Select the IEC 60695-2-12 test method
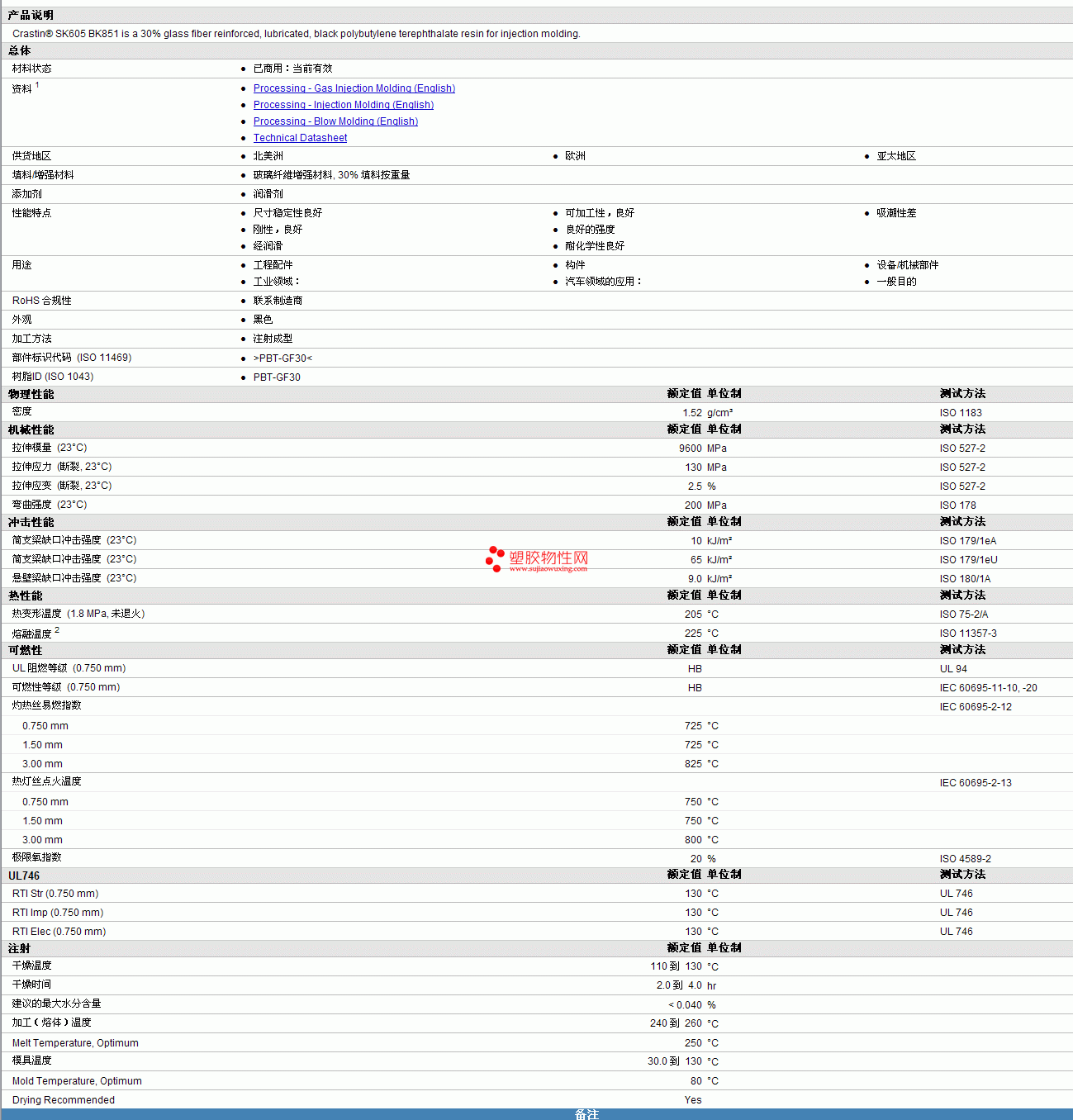This screenshot has height=1120, width=1073. pos(976,707)
